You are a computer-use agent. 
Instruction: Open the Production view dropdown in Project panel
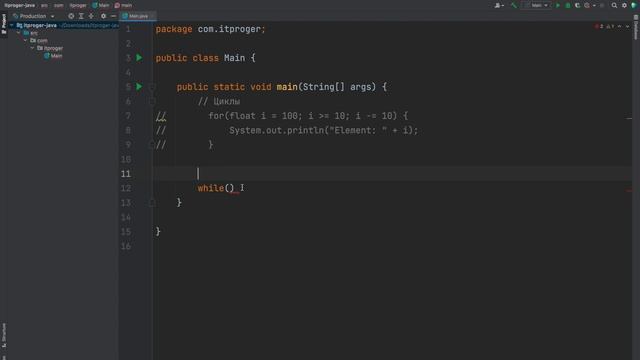(33, 16)
